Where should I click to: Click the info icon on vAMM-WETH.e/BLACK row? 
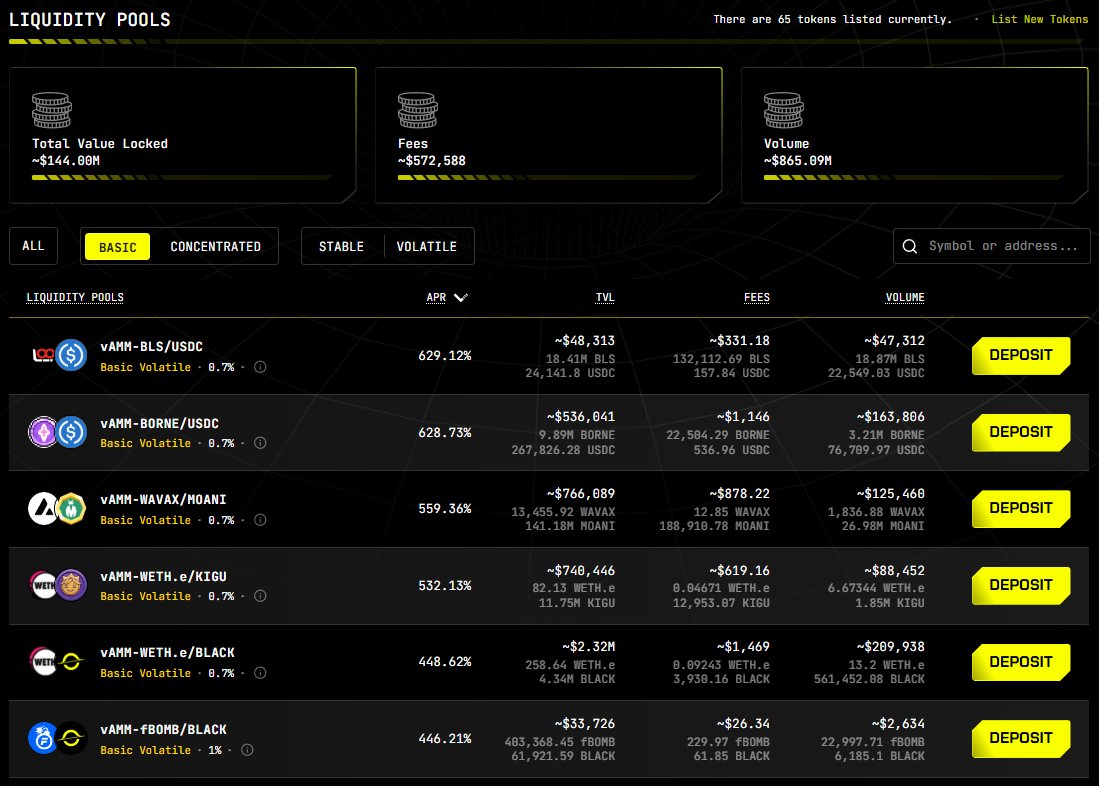coord(260,673)
